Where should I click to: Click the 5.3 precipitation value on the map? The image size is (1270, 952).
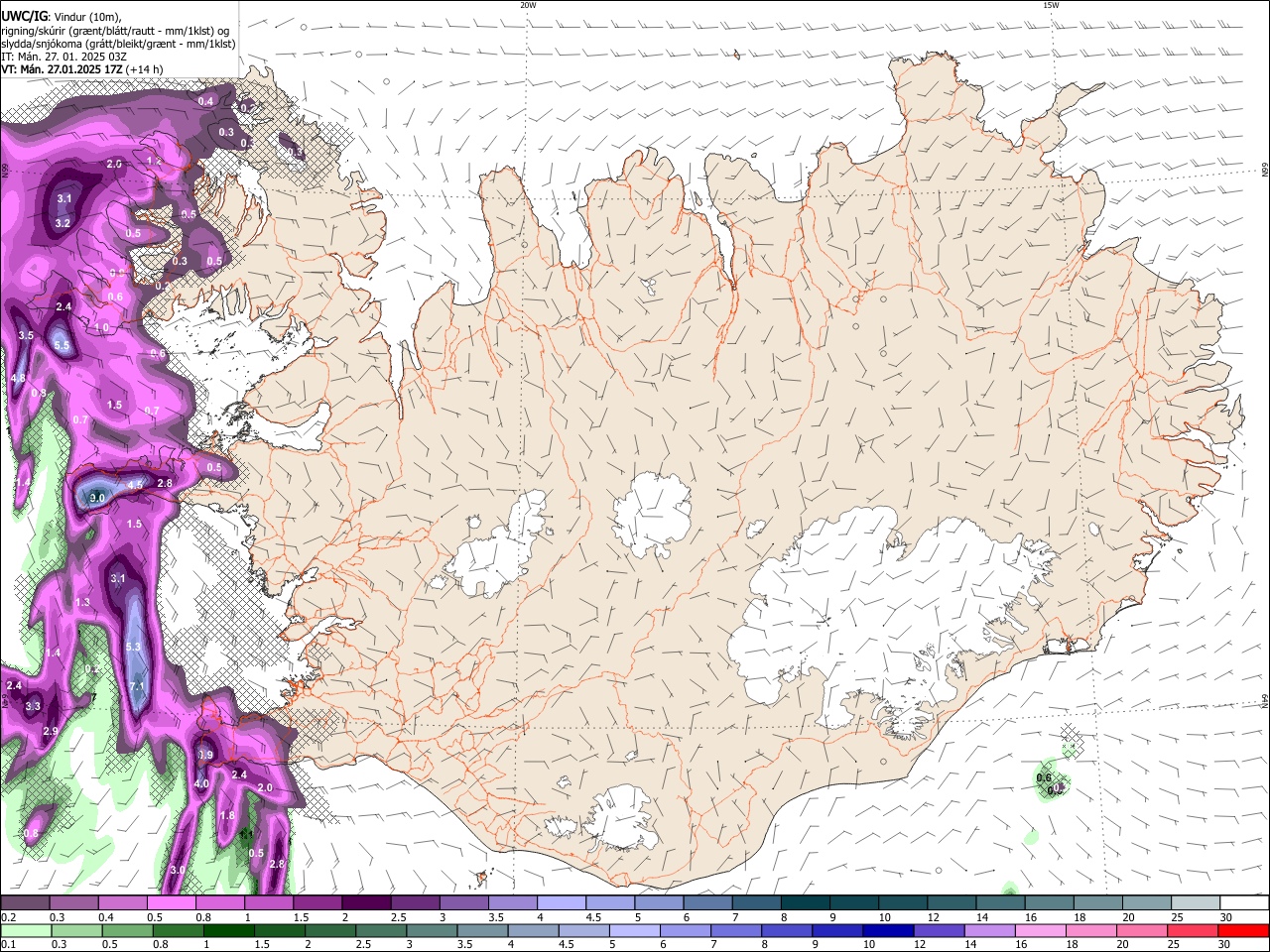134,647
